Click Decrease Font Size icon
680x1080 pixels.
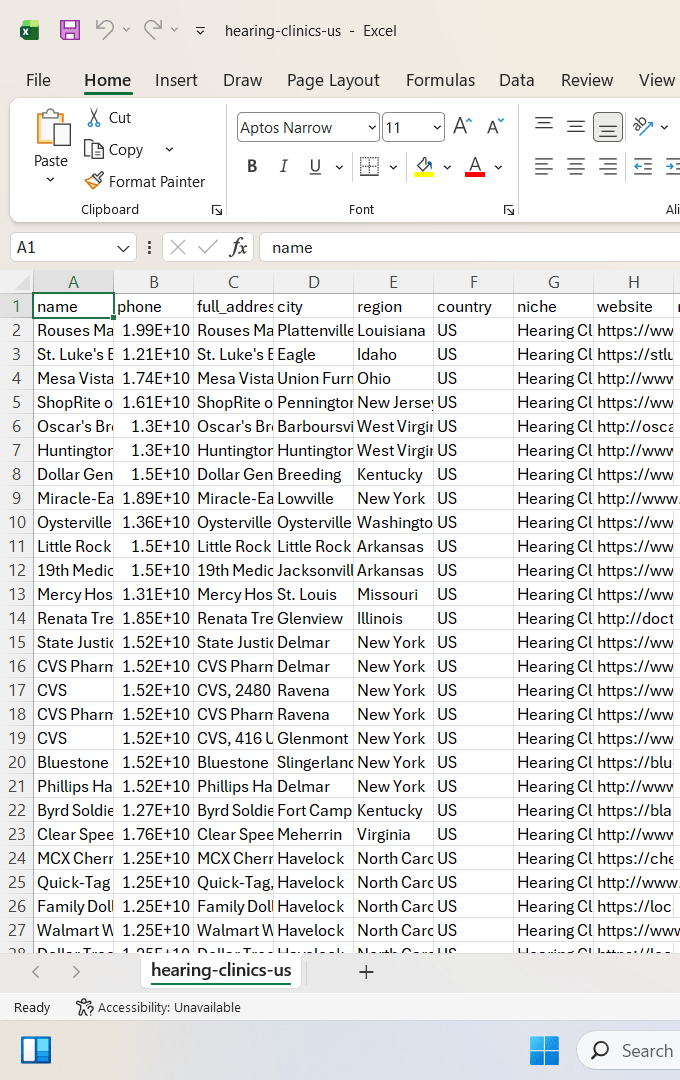(x=495, y=127)
